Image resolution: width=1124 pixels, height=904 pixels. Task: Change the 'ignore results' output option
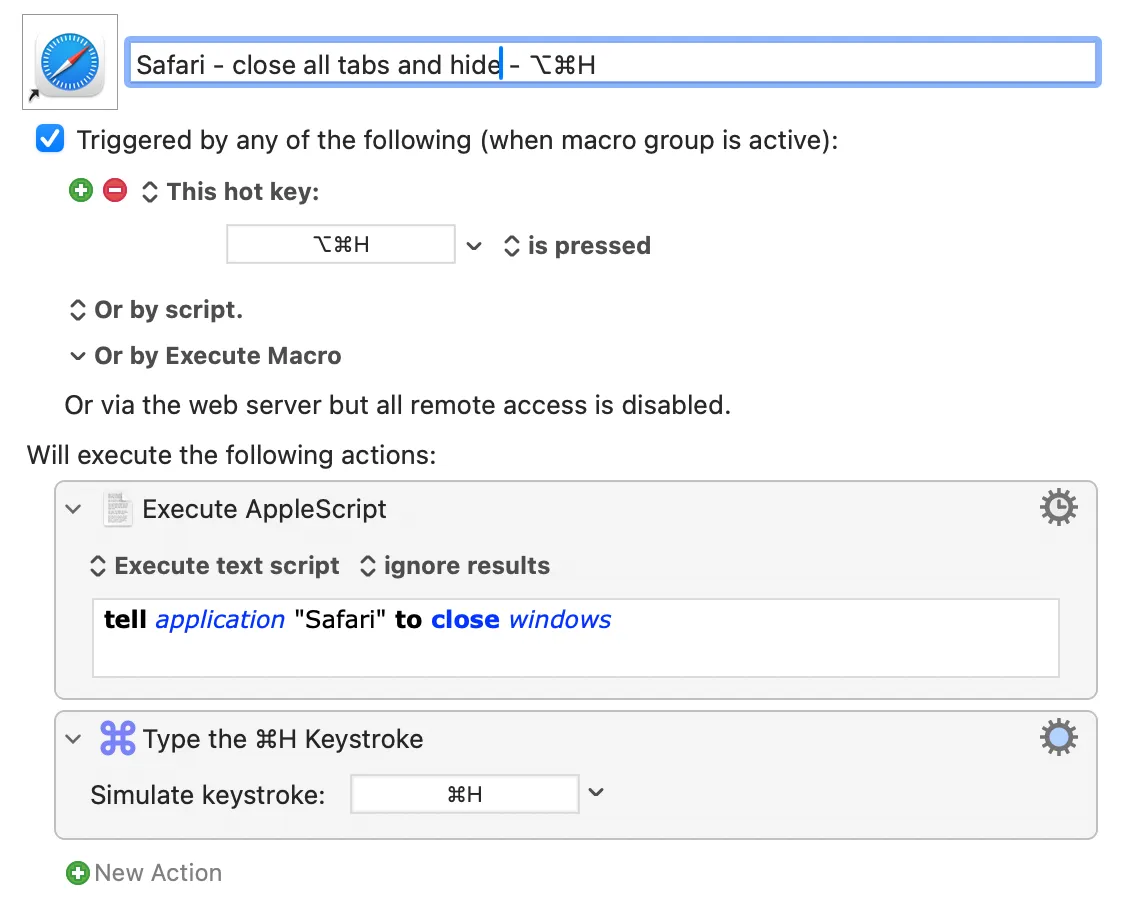point(455,566)
